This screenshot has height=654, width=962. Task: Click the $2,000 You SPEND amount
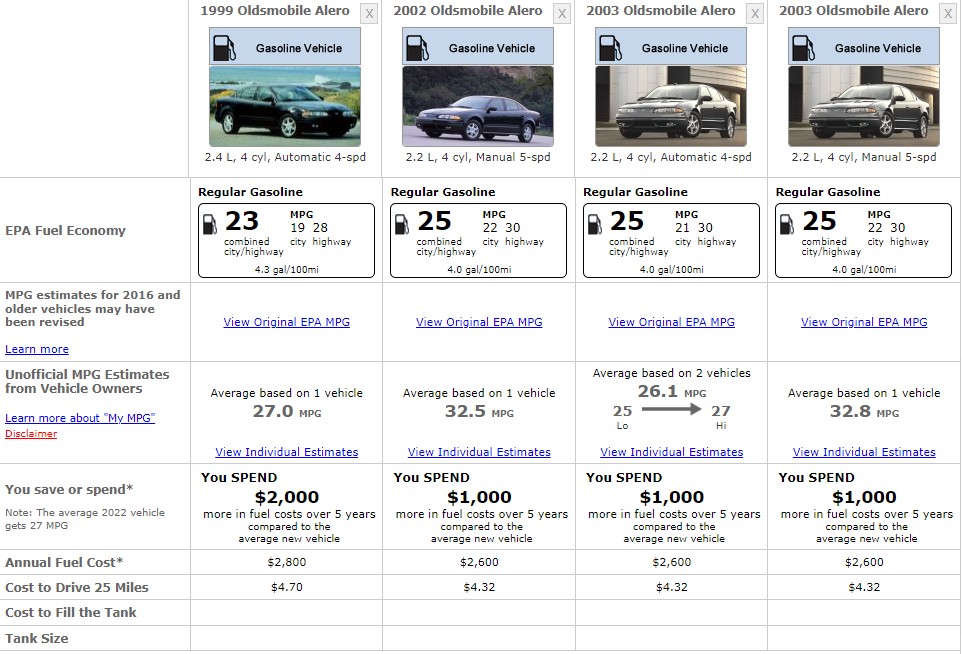[x=287, y=497]
